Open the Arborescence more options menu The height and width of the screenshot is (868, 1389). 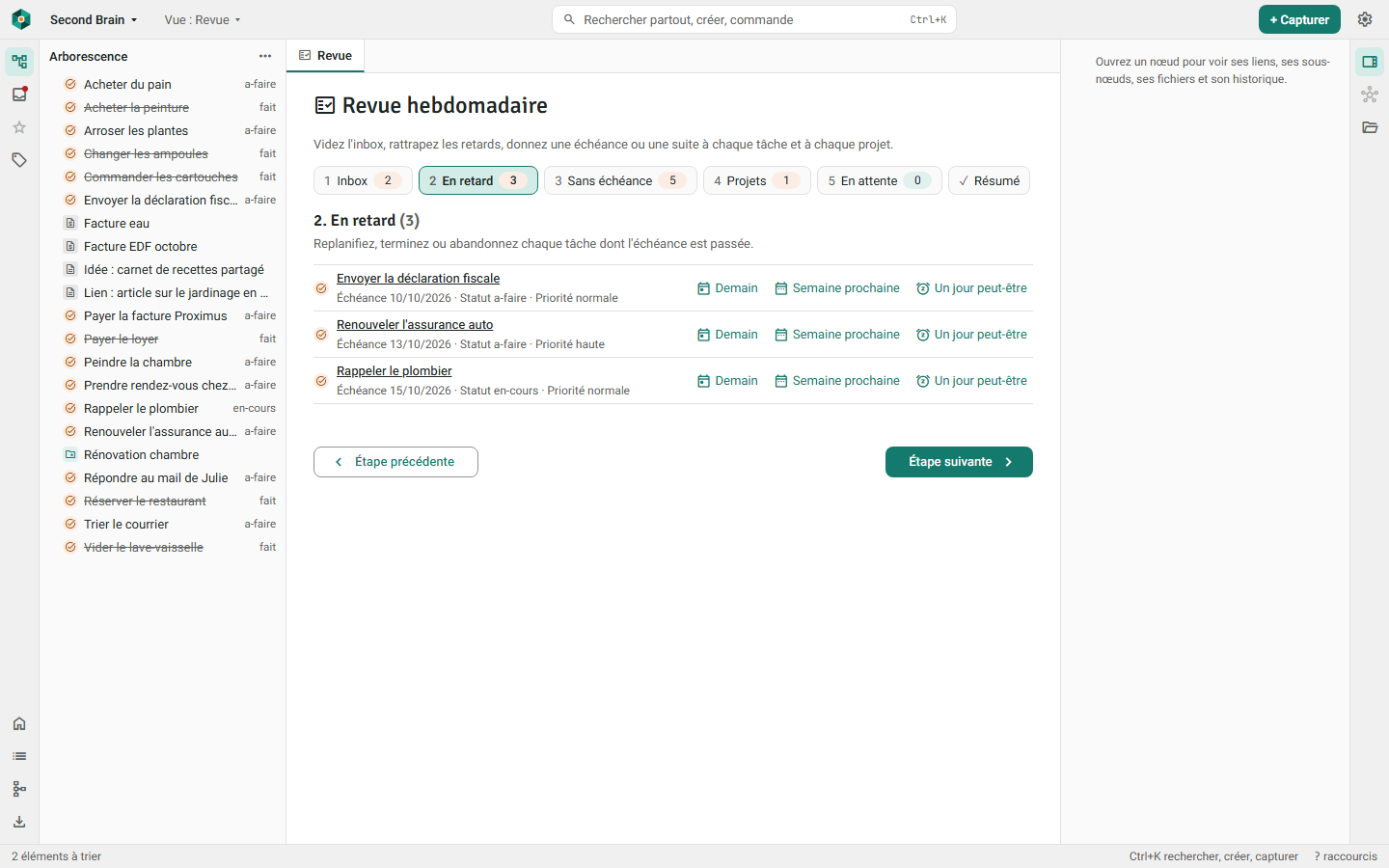[x=265, y=56]
